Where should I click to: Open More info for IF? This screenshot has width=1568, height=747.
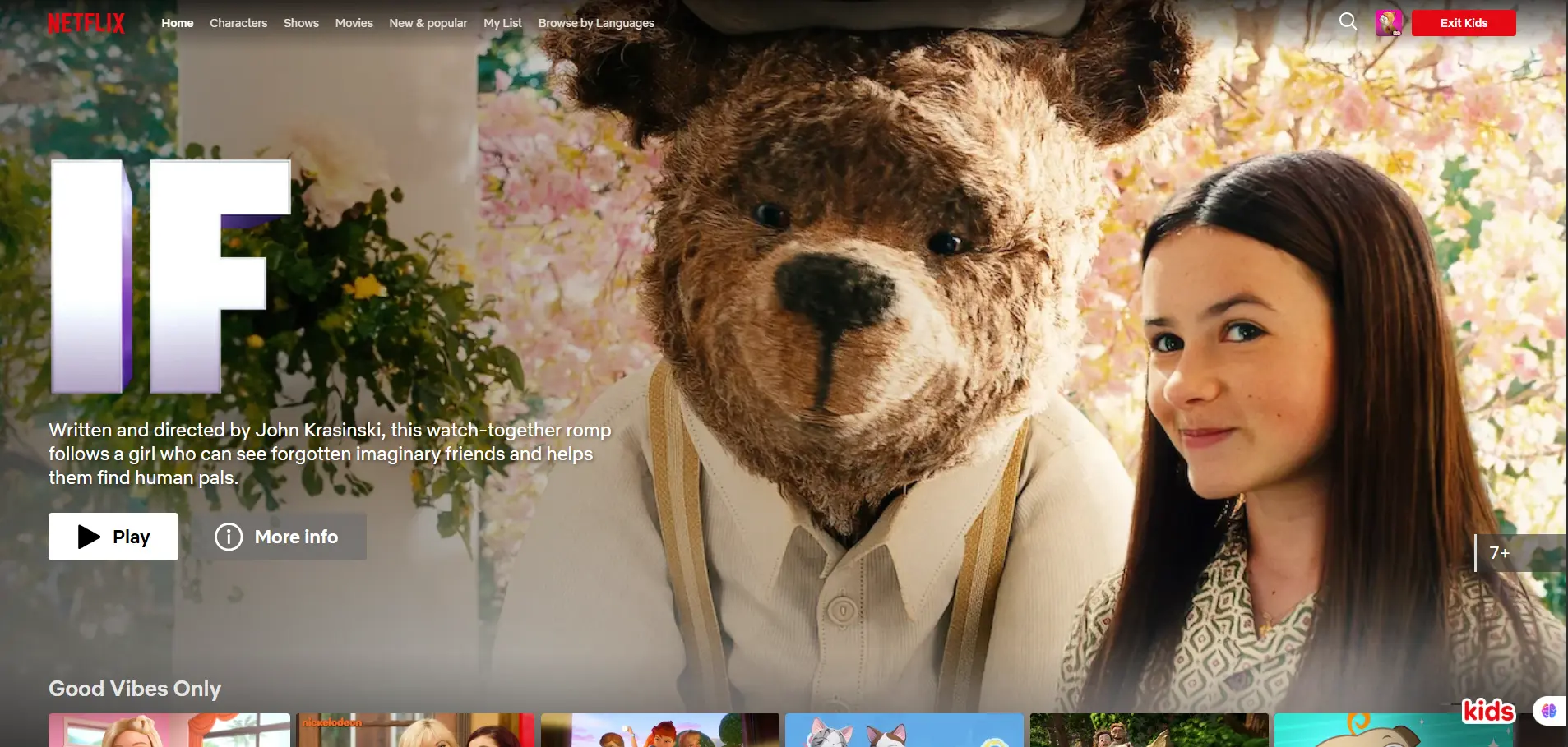278,537
